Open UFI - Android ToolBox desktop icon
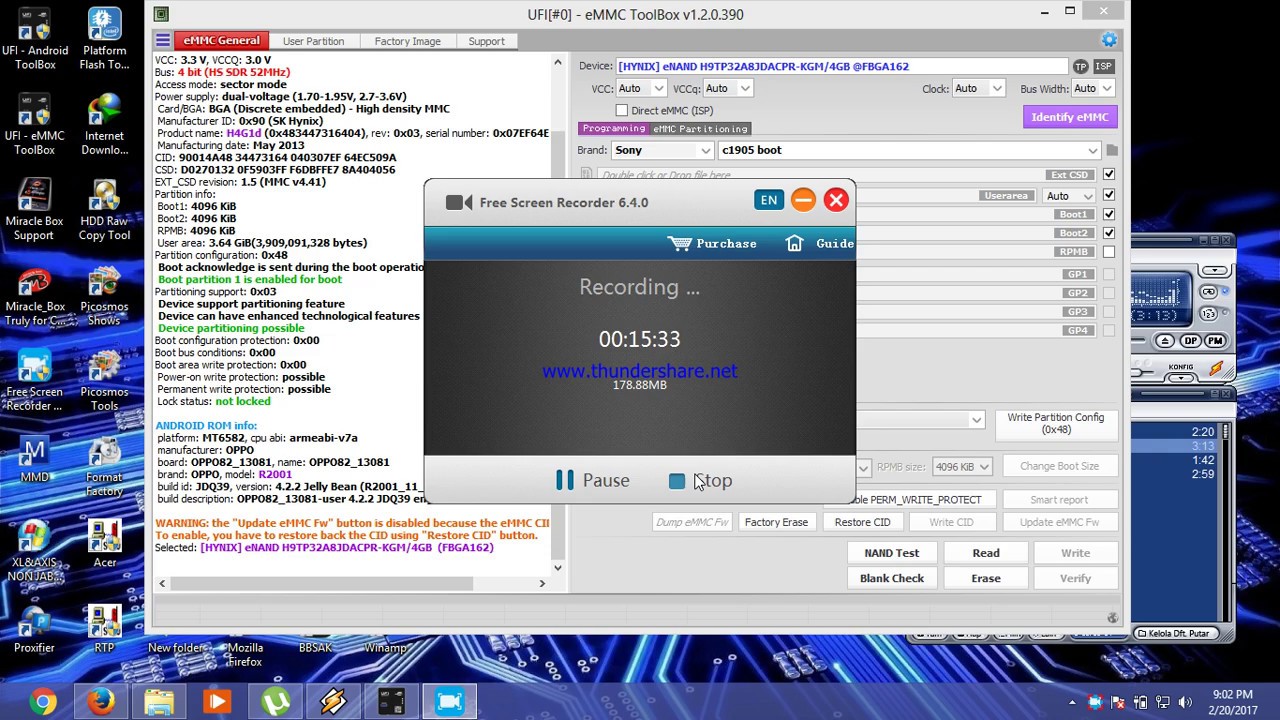 (x=35, y=40)
